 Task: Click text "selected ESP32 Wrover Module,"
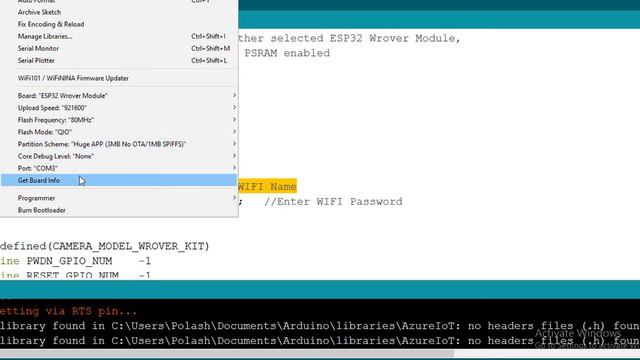(365, 38)
